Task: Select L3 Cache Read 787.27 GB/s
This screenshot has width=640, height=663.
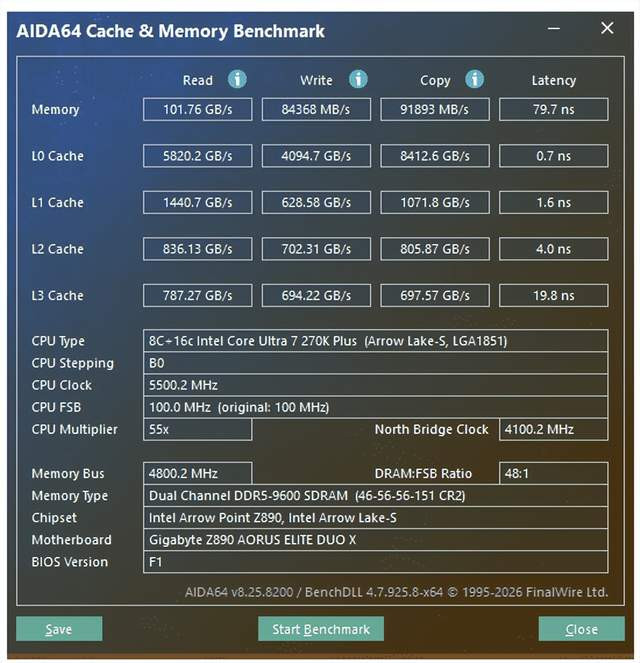Action: tap(197, 296)
